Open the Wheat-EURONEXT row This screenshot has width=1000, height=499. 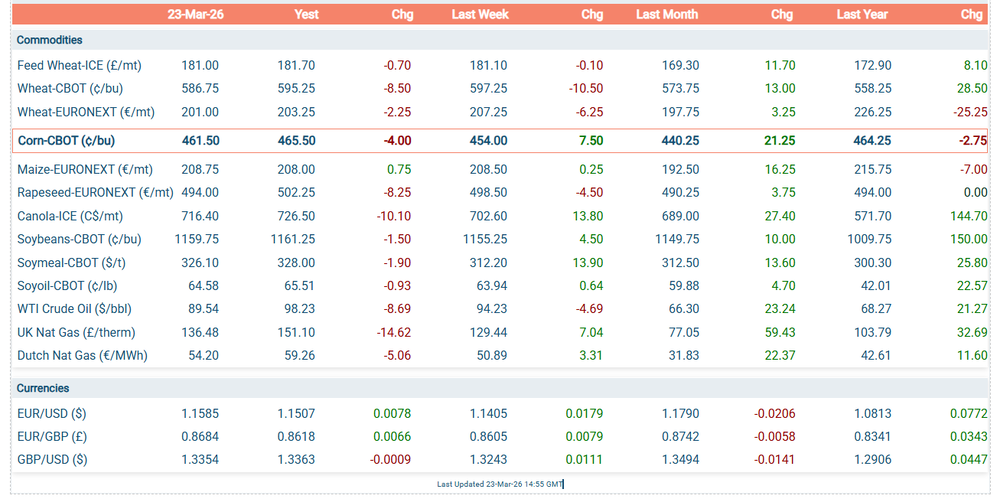[x=500, y=112]
